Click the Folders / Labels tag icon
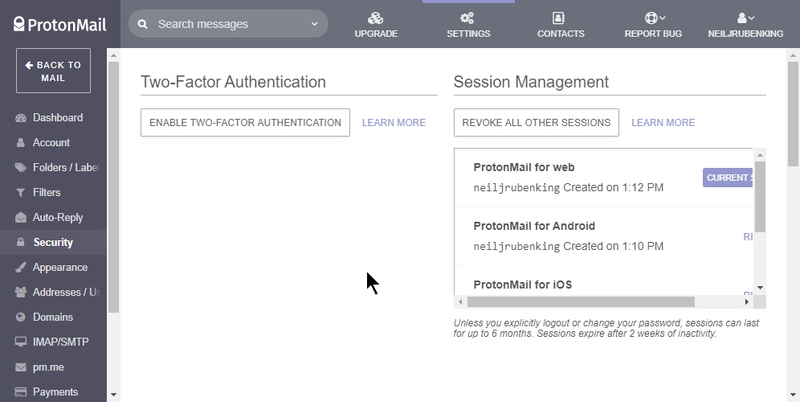Screen dimensions: 800x402 click(20, 168)
